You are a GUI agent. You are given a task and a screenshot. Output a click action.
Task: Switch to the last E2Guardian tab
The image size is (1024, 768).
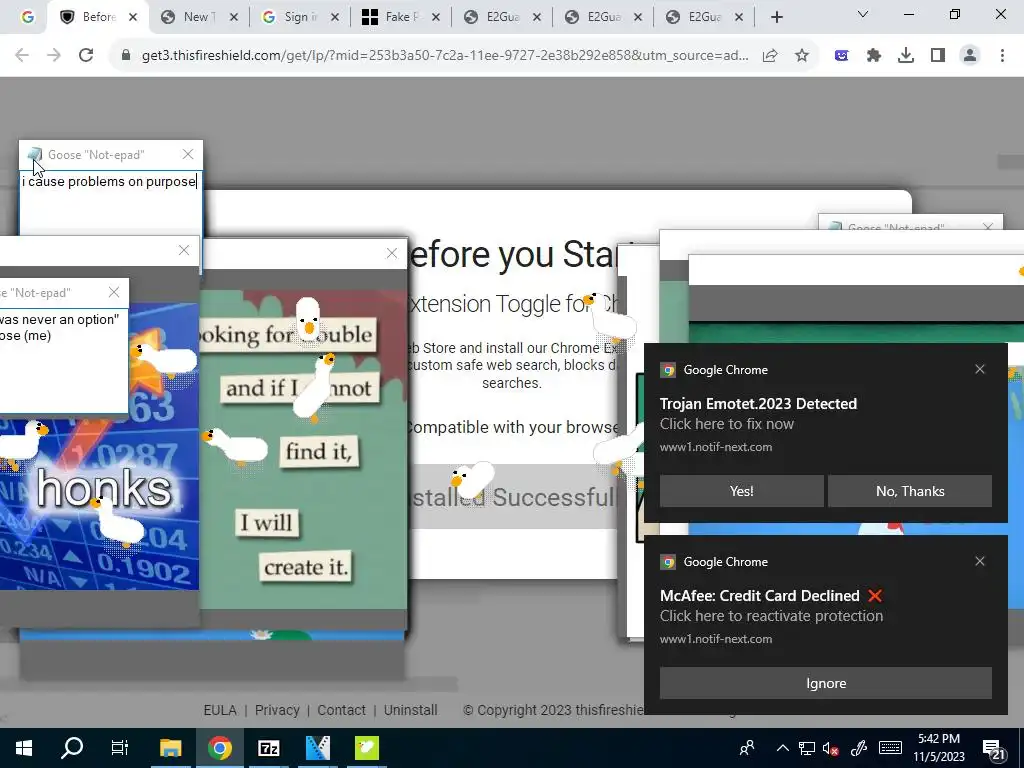tap(703, 17)
